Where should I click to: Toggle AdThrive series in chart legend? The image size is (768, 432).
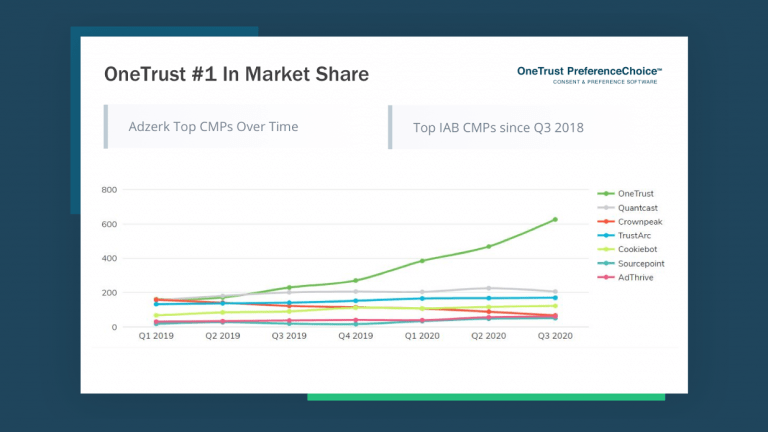tap(625, 277)
